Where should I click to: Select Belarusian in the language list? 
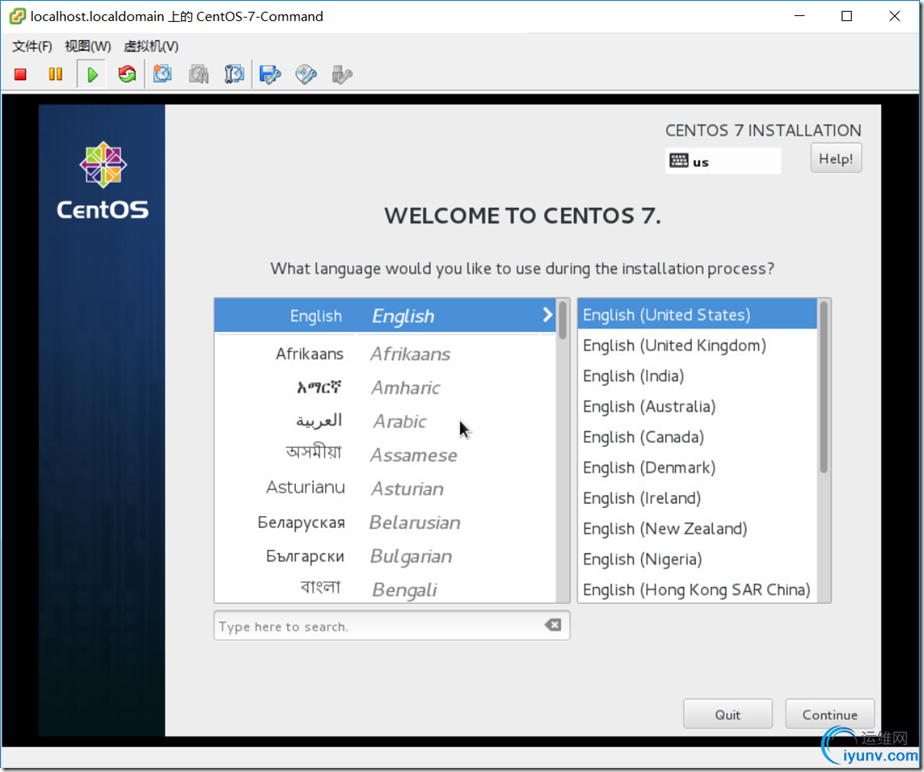[385, 522]
